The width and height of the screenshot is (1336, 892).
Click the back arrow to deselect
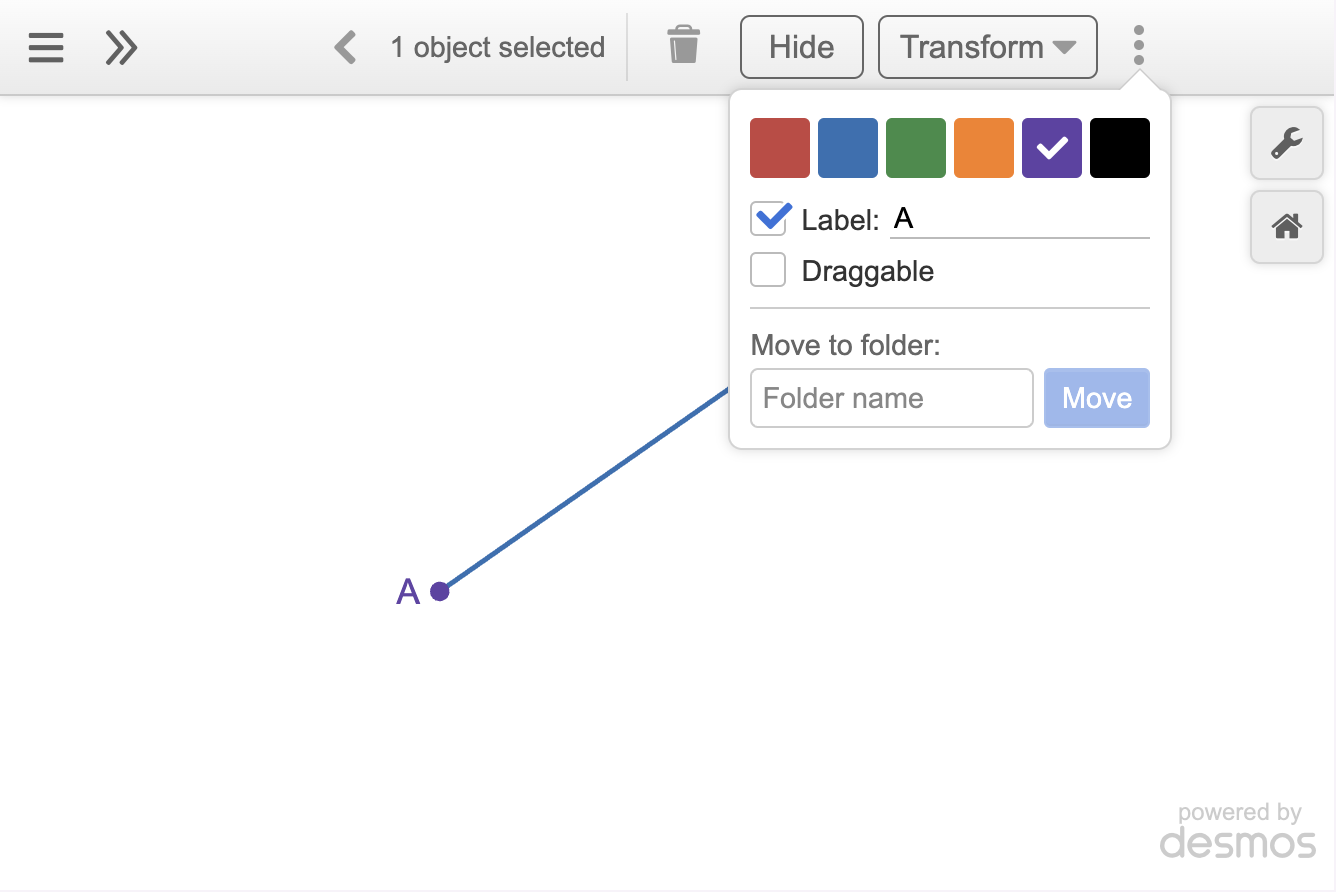(346, 47)
